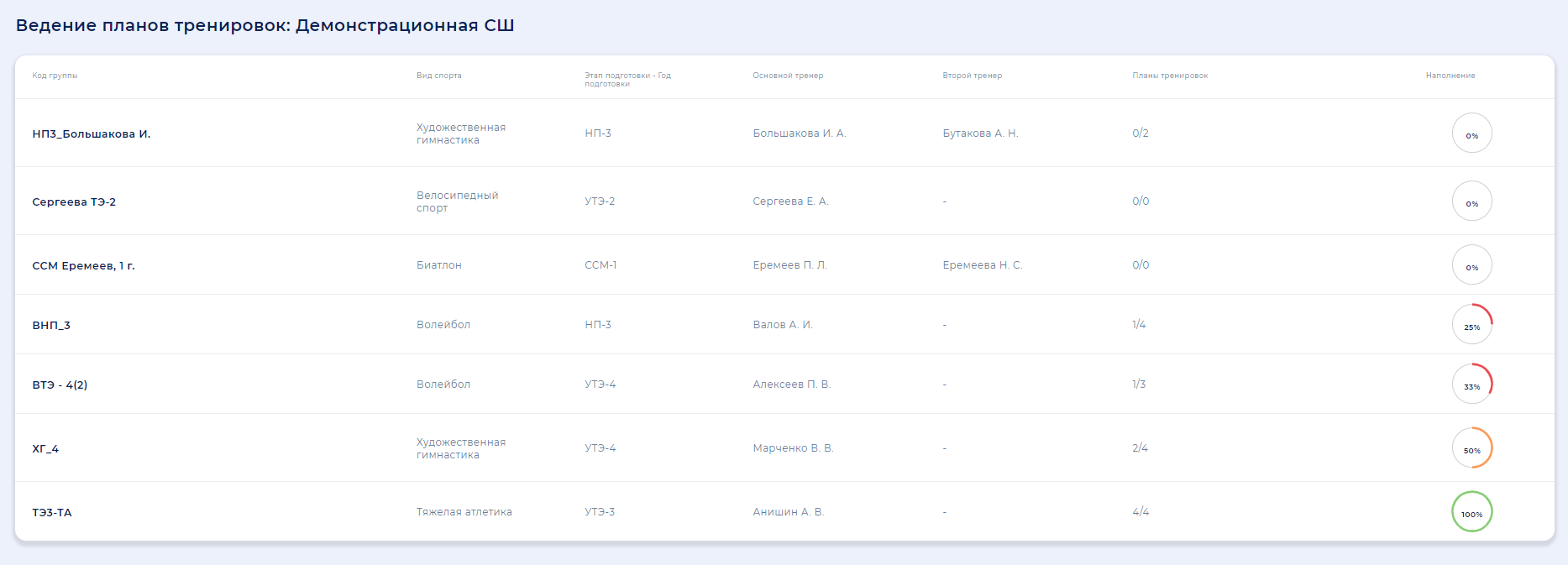Click the 0% circle in НП3_Большакова И. row
The width and height of the screenshot is (1568, 565).
tap(1471, 133)
